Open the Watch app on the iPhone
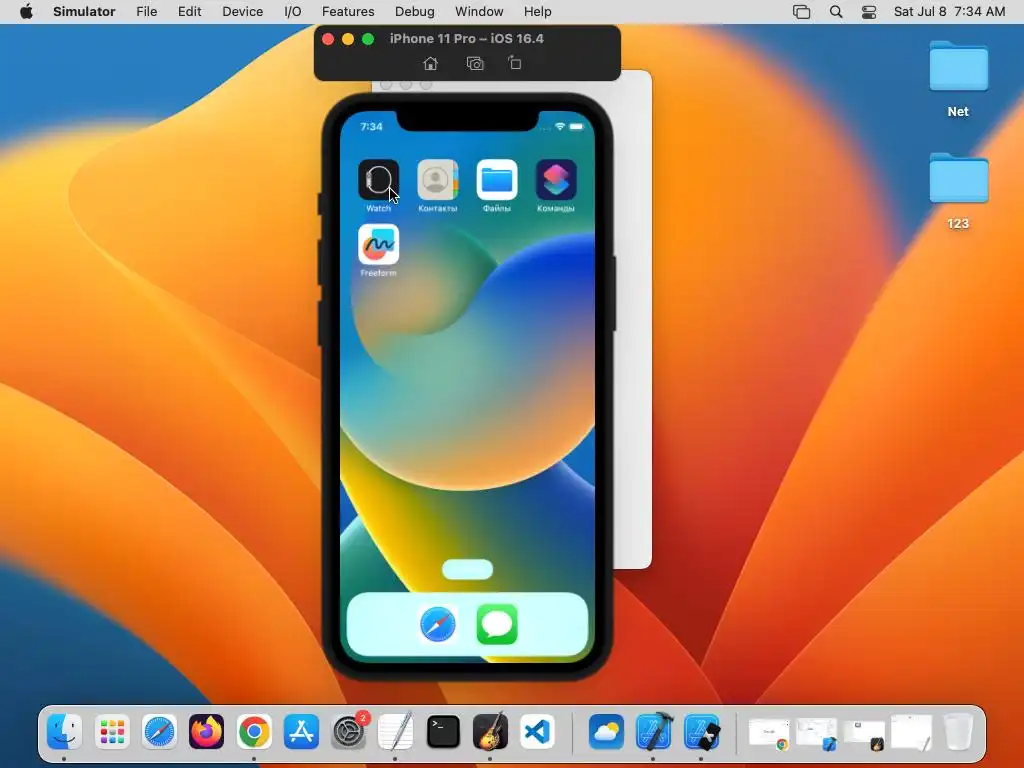Image resolution: width=1024 pixels, height=768 pixels. click(378, 179)
